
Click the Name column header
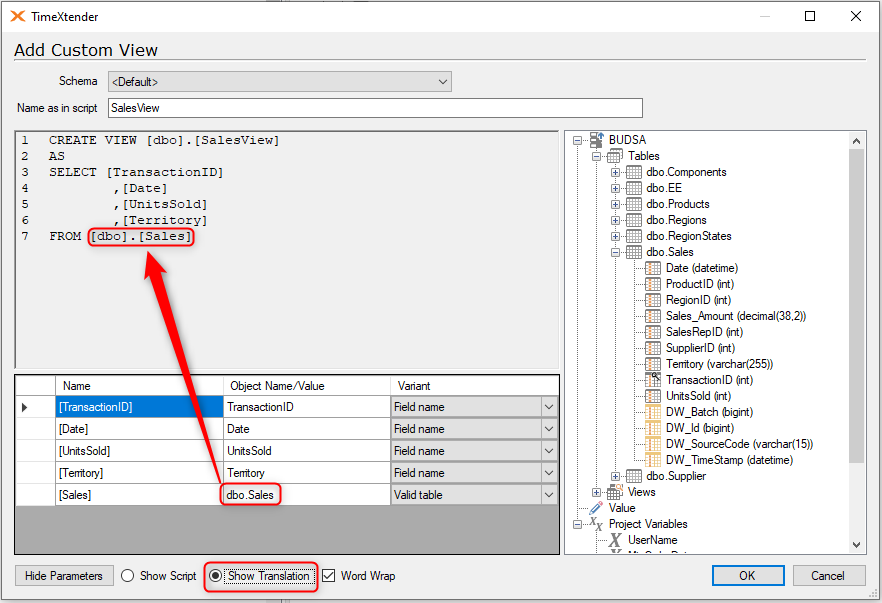point(139,386)
